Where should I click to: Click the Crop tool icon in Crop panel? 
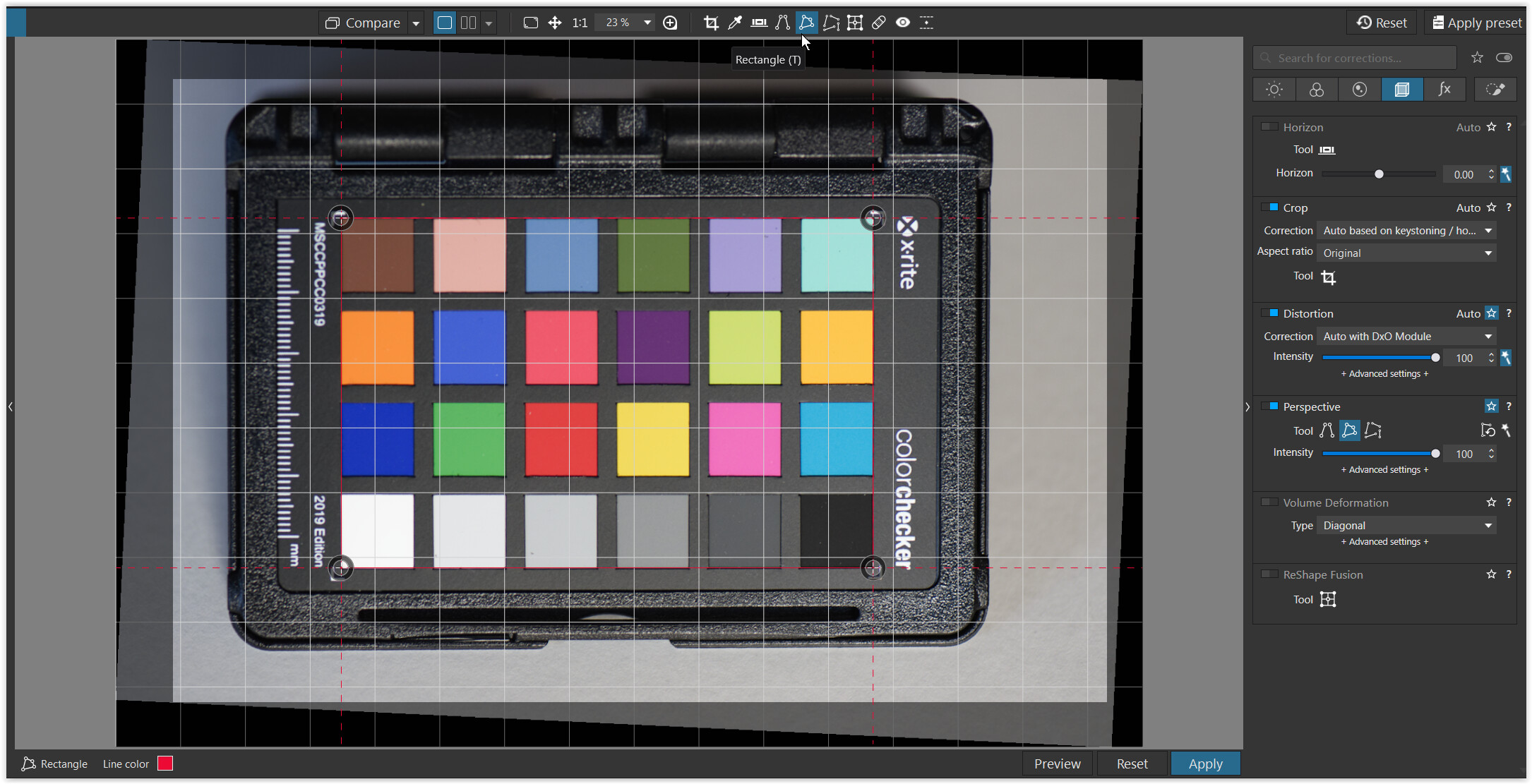[1328, 277]
